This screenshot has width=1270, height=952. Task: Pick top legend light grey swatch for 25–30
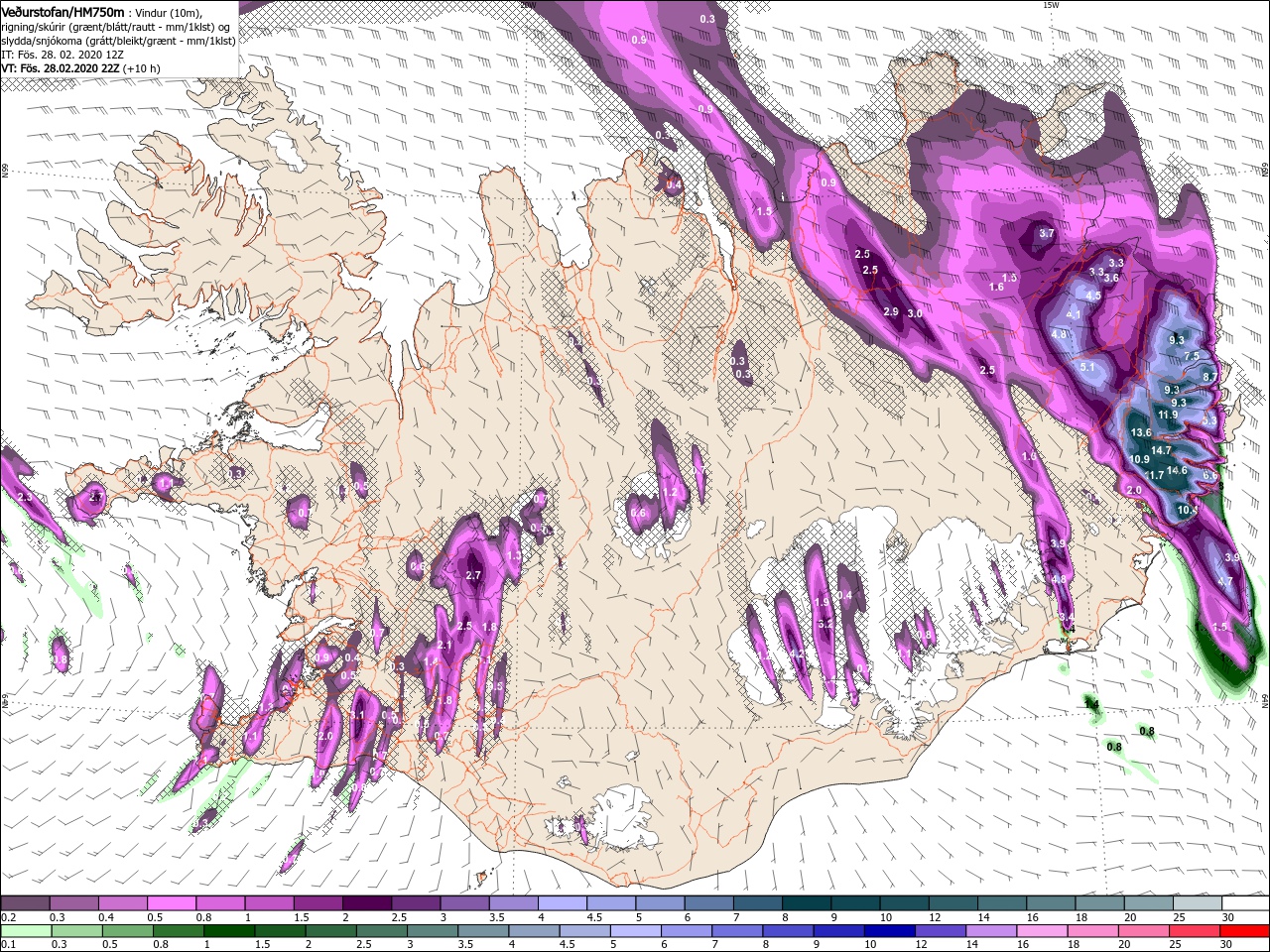[1197, 903]
